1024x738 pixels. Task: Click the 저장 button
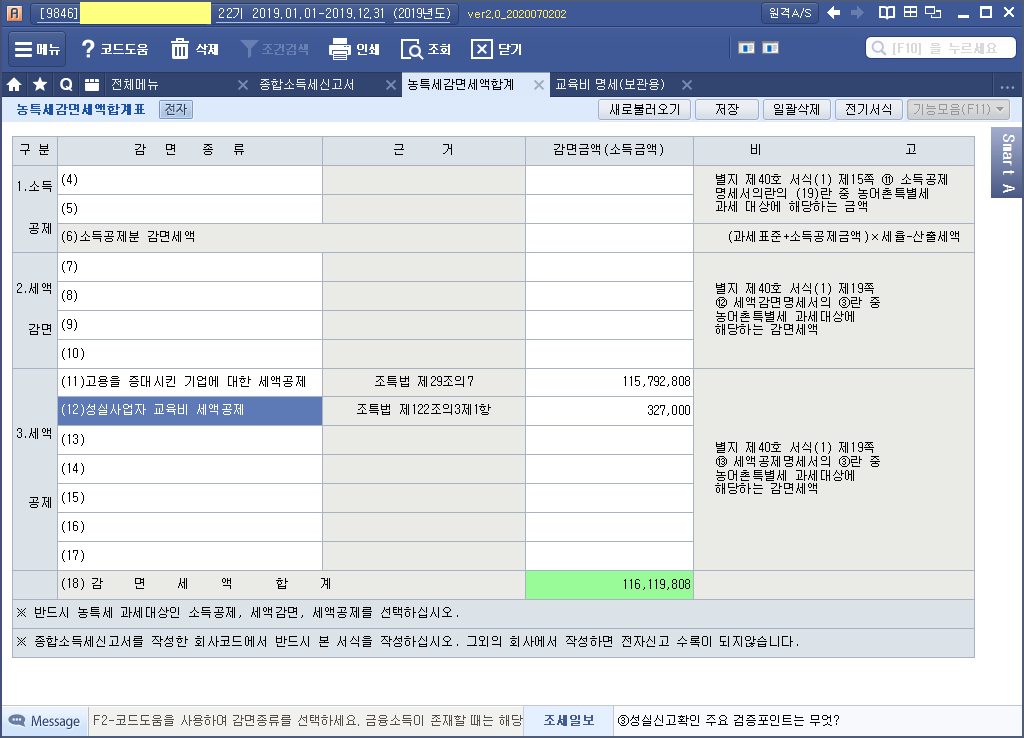pyautogui.click(x=727, y=109)
